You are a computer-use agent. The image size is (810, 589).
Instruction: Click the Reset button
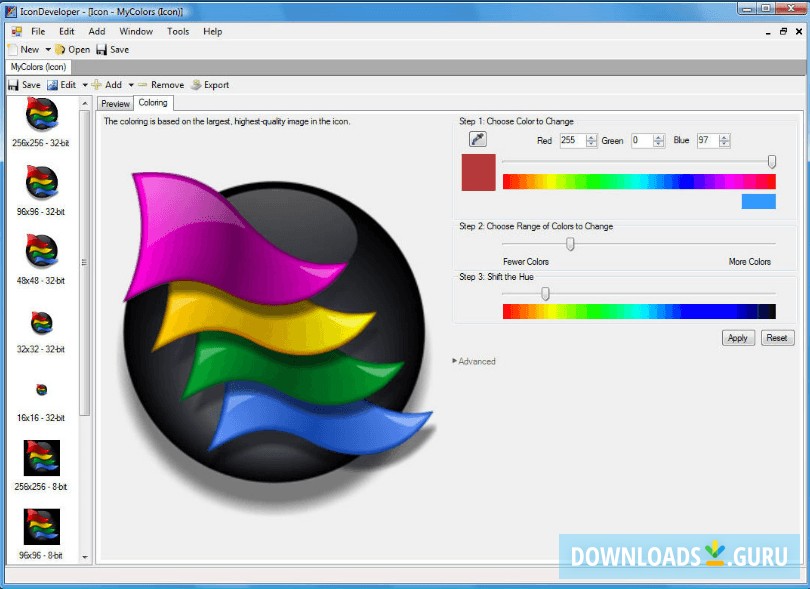777,338
